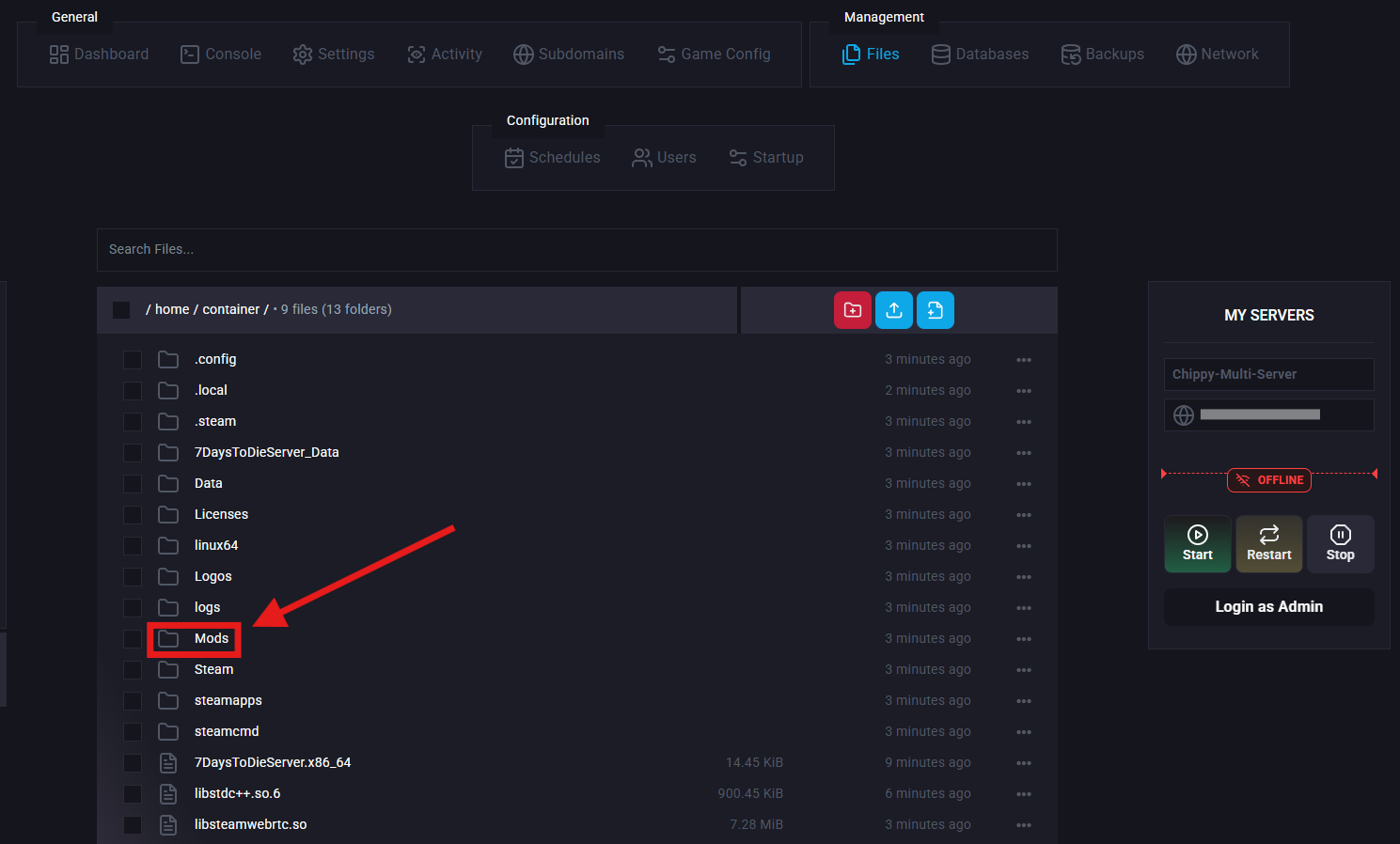Viewport: 1400px width, 844px height.
Task: Switch to the Settings tab
Action: [334, 55]
